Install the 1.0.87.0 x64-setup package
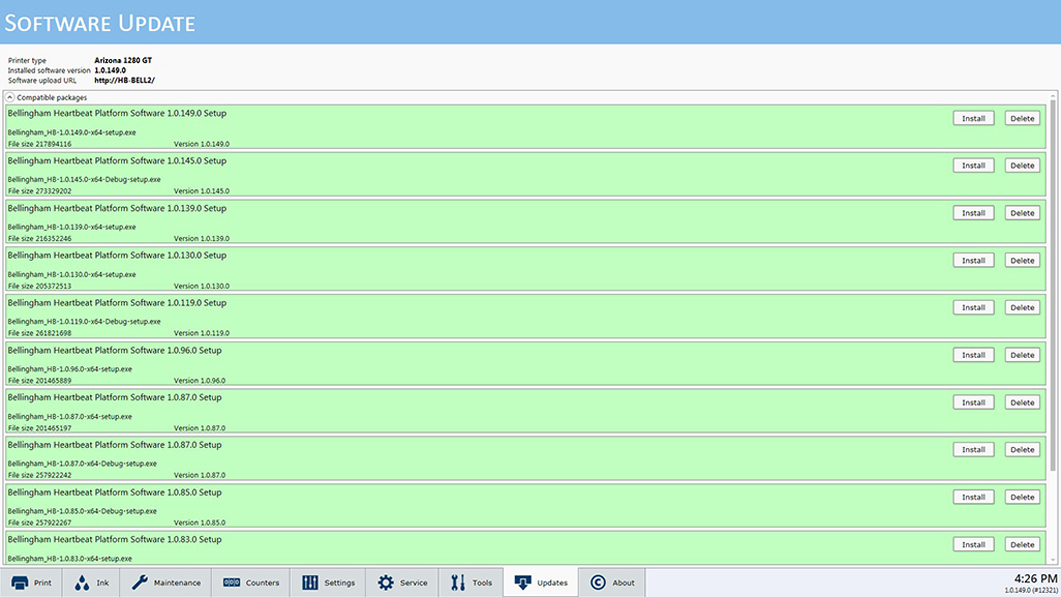The height and width of the screenshot is (597, 1061). [x=974, y=403]
